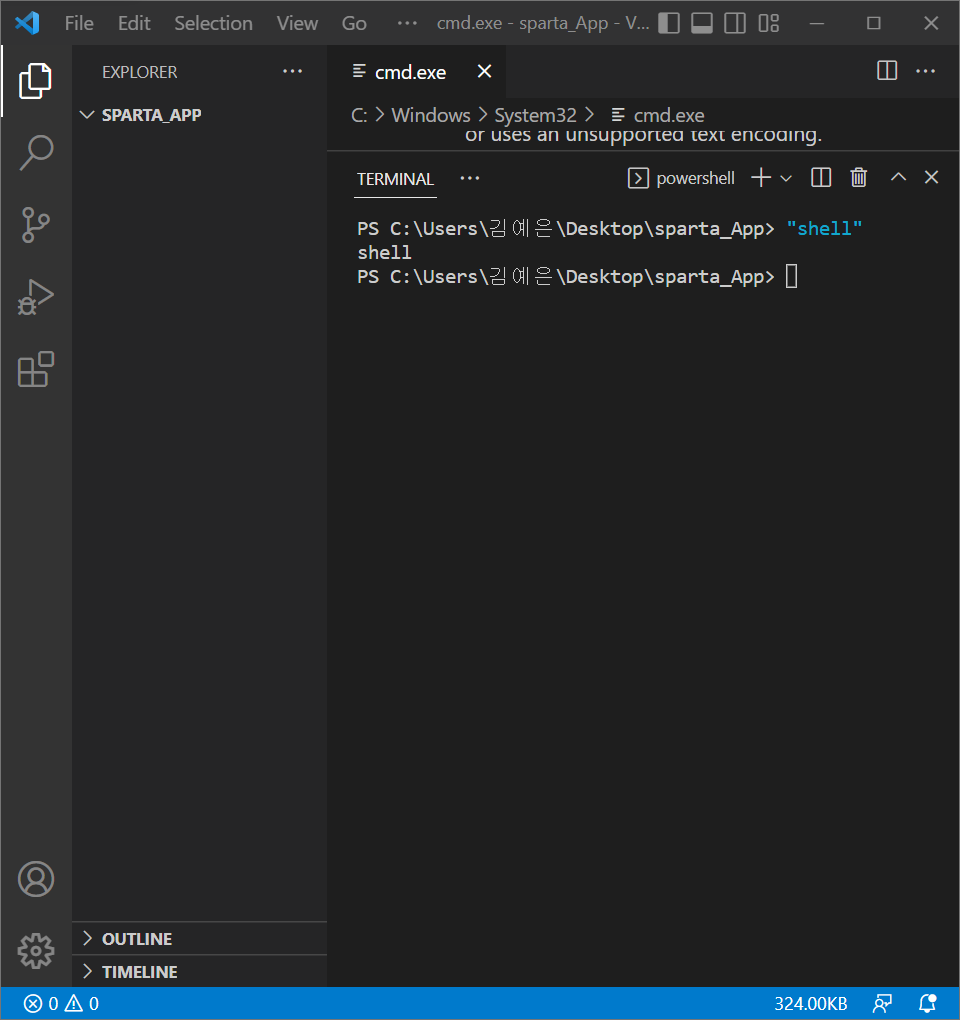The width and height of the screenshot is (960, 1020).
Task: Click the VS Code logo icon
Action: click(27, 23)
